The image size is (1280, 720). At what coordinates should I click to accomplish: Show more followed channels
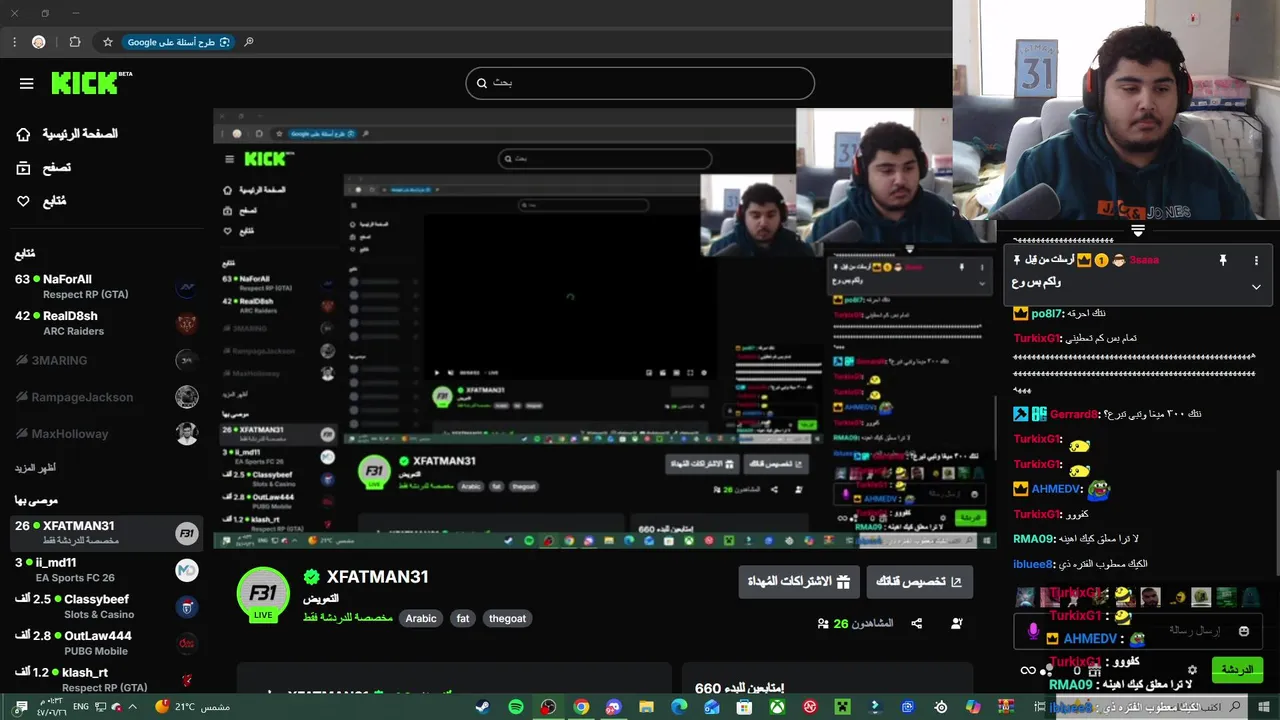click(35, 468)
